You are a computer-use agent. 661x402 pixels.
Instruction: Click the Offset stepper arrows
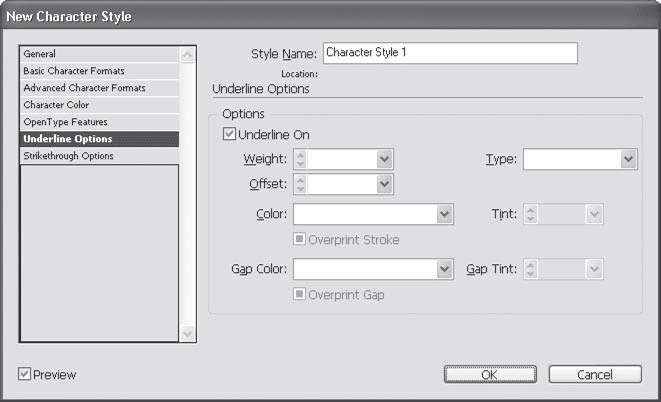pyautogui.click(x=299, y=184)
